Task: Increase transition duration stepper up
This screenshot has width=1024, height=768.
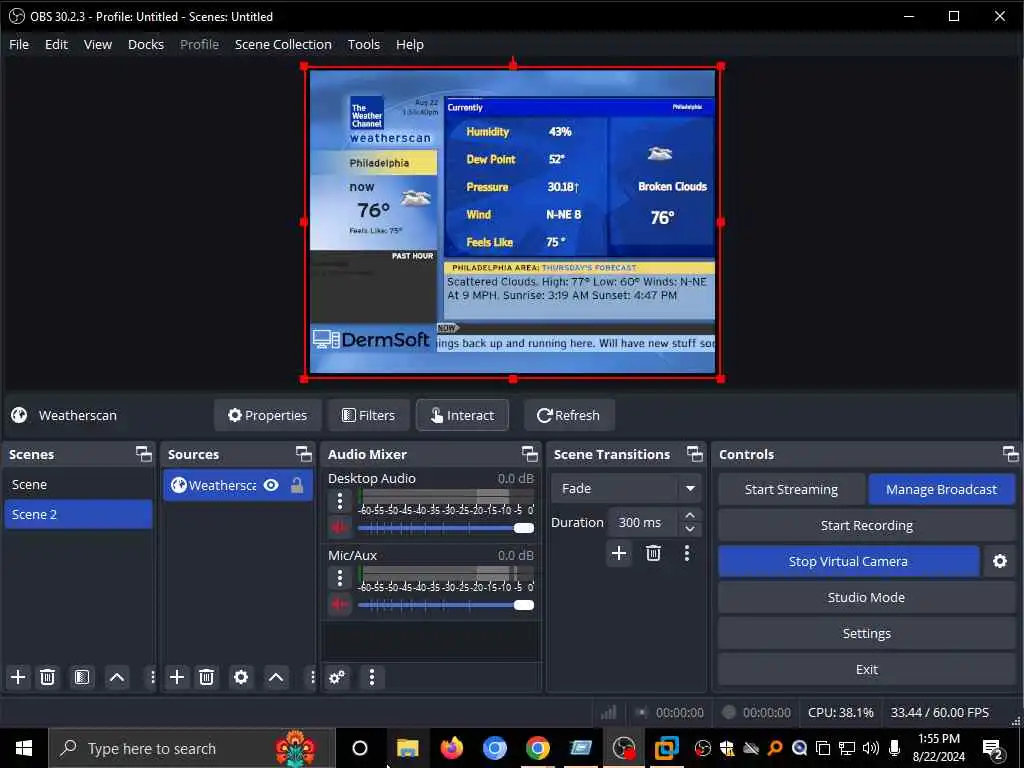Action: pos(690,516)
